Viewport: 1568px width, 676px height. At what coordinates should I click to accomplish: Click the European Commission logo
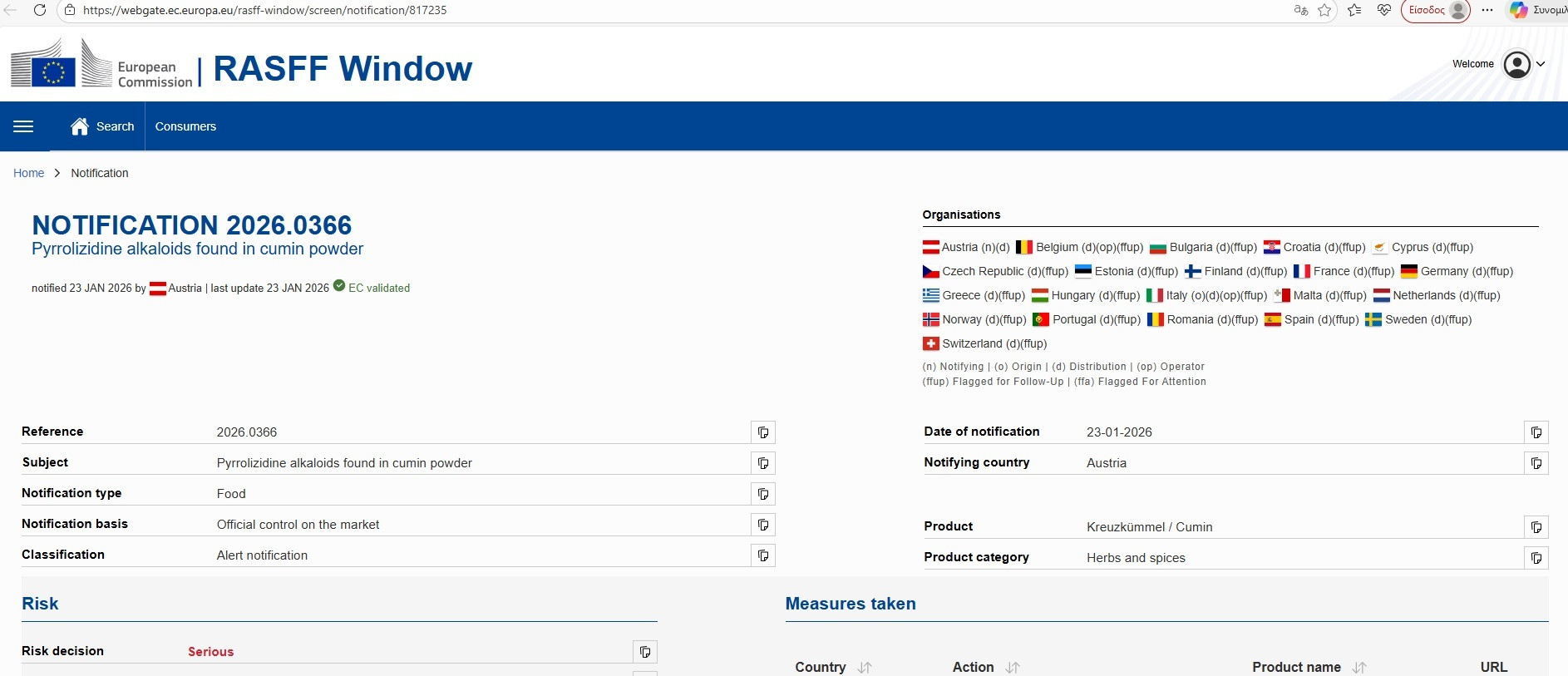tap(101, 65)
